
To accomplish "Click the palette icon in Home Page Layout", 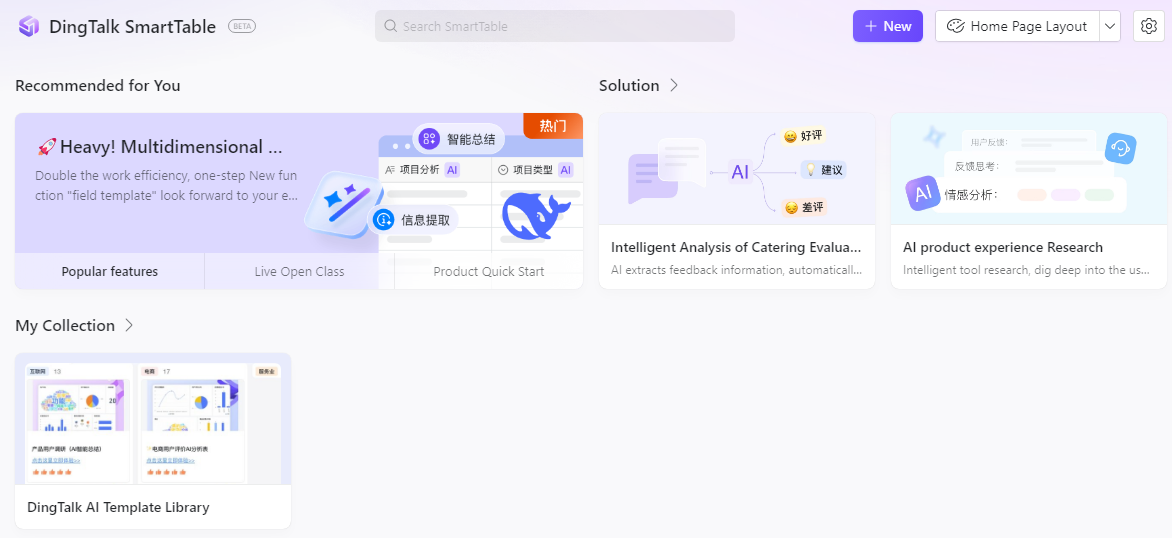I will (x=955, y=26).
